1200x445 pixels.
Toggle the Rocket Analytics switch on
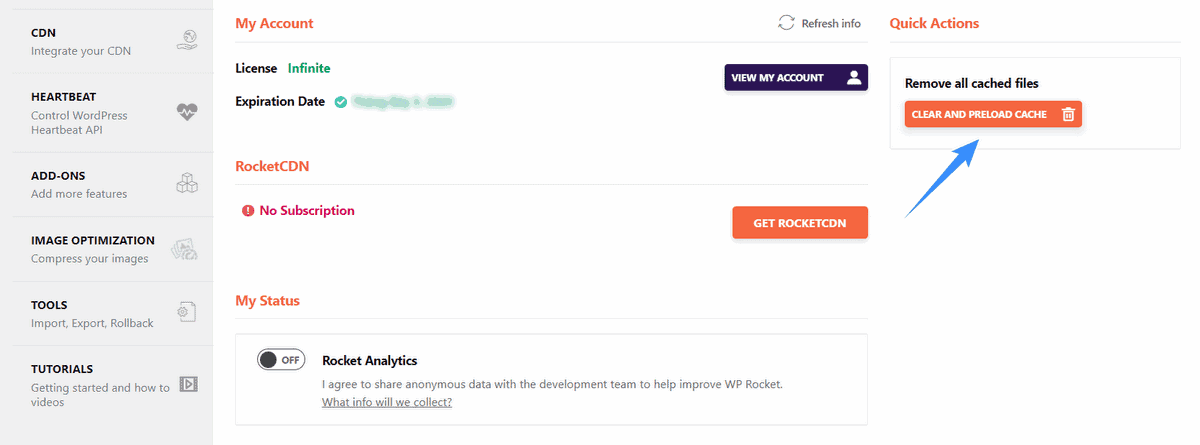(x=281, y=360)
